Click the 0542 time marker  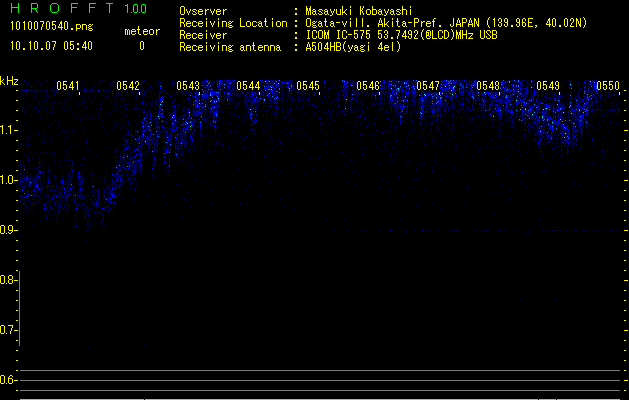128,86
